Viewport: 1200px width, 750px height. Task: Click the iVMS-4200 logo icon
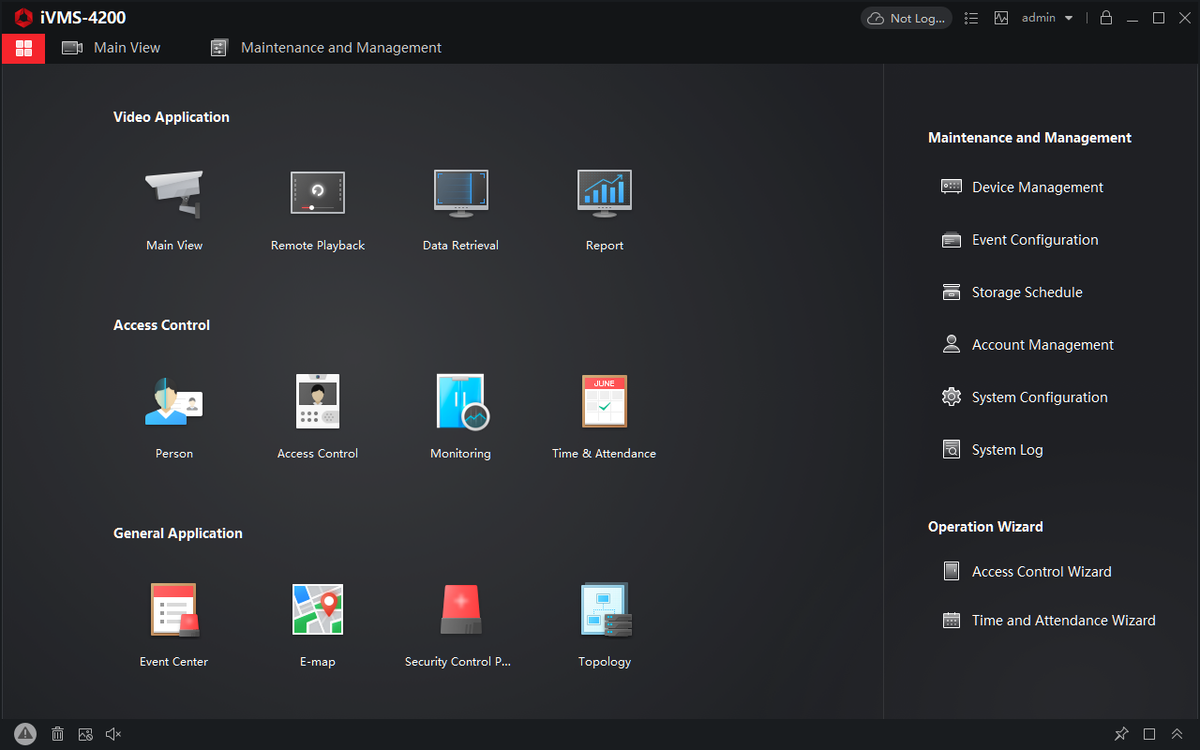click(x=23, y=18)
